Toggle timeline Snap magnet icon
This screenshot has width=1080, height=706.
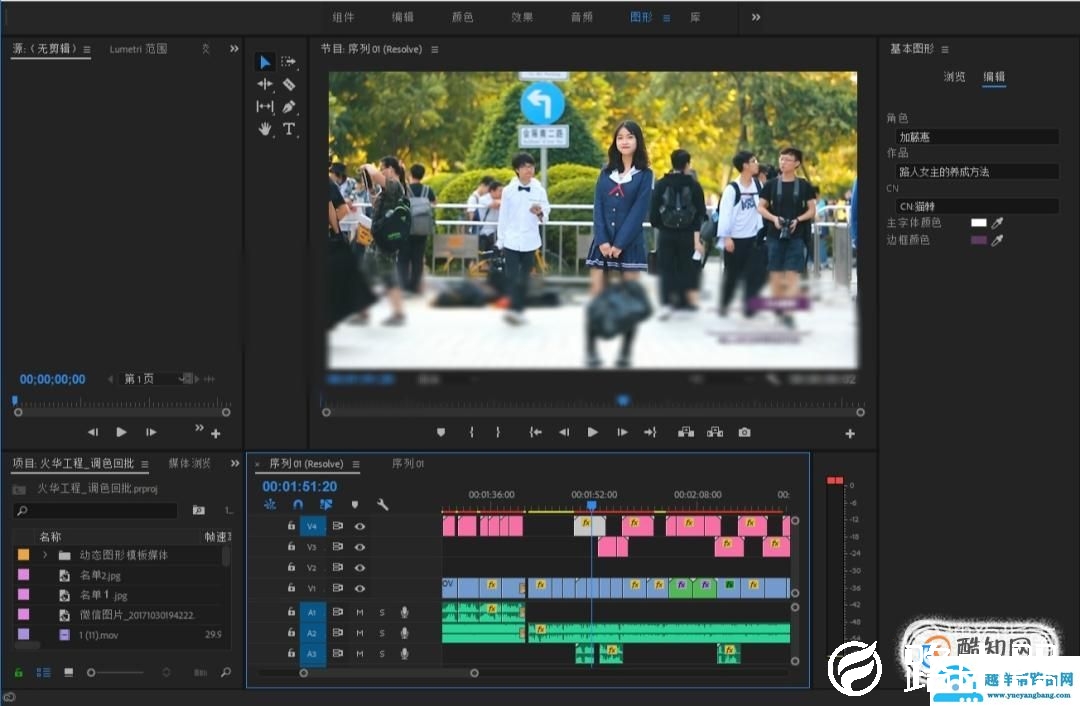coord(297,505)
